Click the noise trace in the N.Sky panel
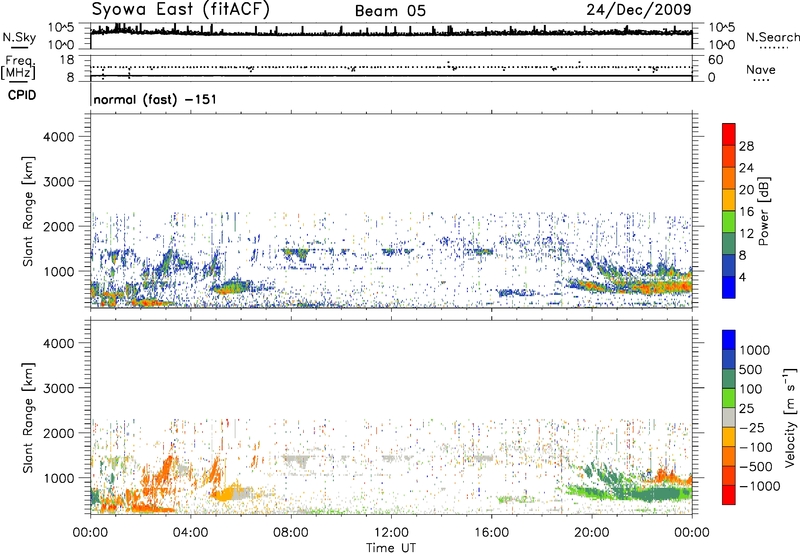Viewport: 800px width, 554px height. click(x=391, y=33)
